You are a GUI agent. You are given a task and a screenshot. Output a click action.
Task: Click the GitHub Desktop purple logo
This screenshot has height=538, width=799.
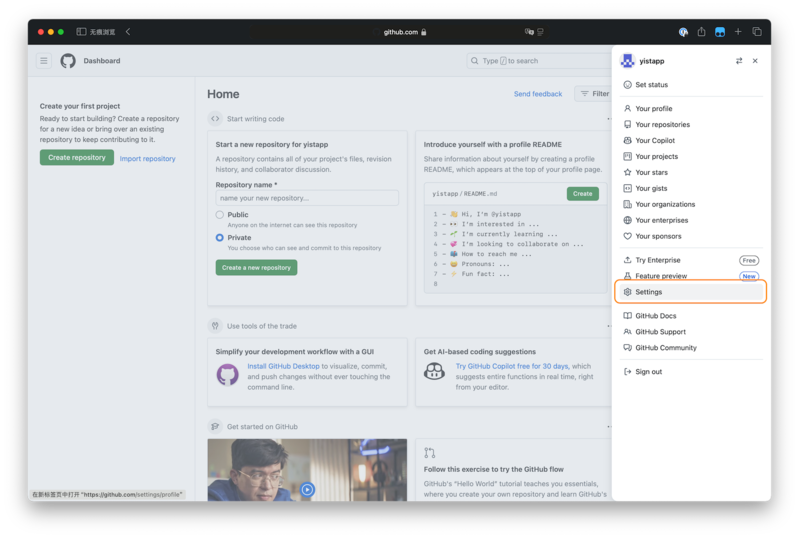coord(227,375)
